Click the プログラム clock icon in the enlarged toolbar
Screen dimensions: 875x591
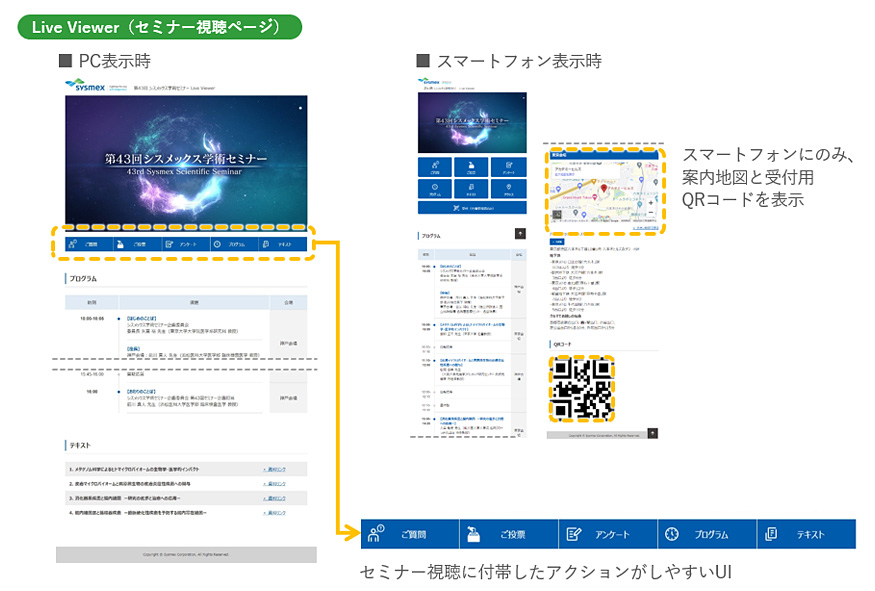coord(672,534)
